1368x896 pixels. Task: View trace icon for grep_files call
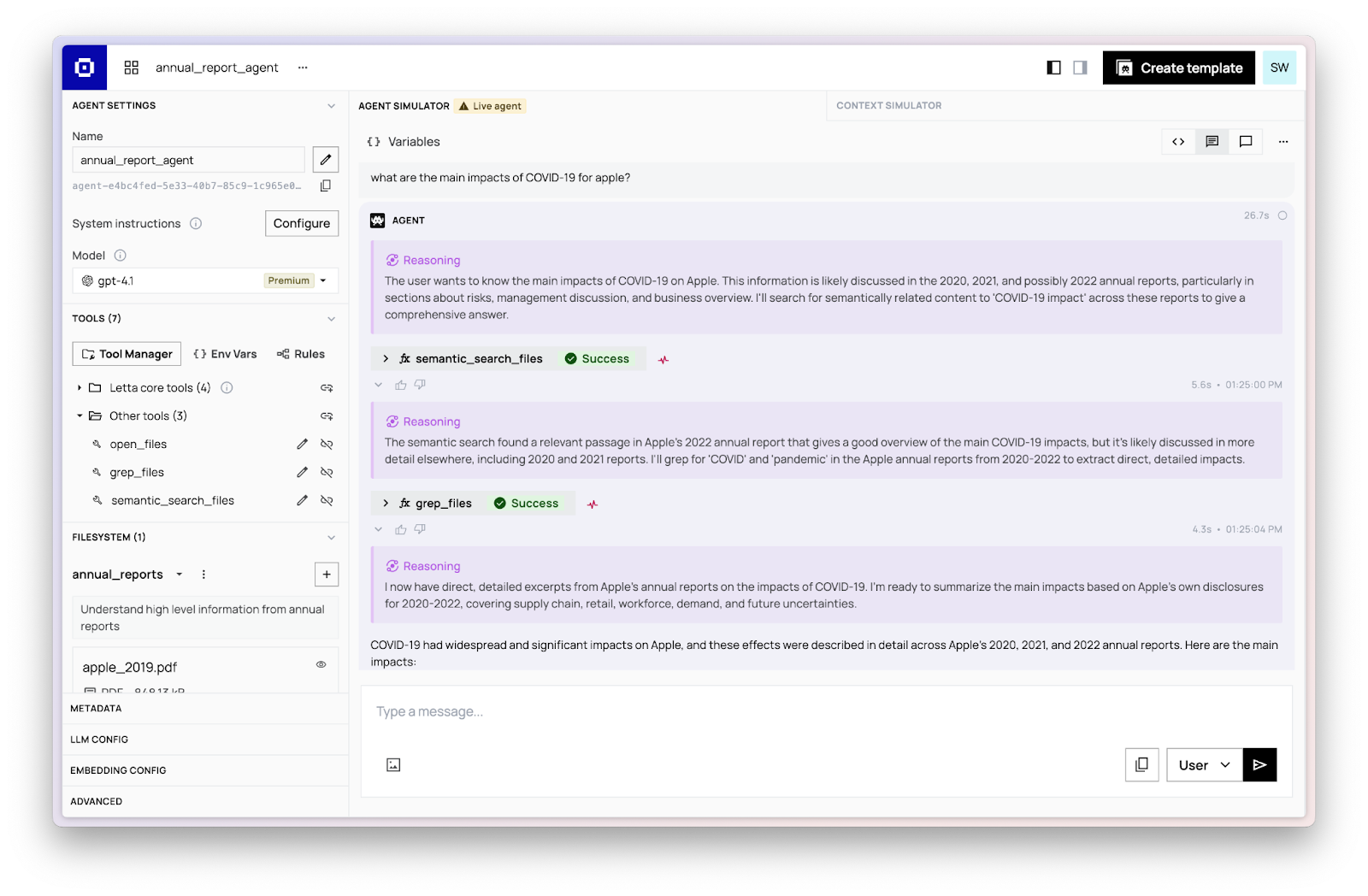point(593,504)
